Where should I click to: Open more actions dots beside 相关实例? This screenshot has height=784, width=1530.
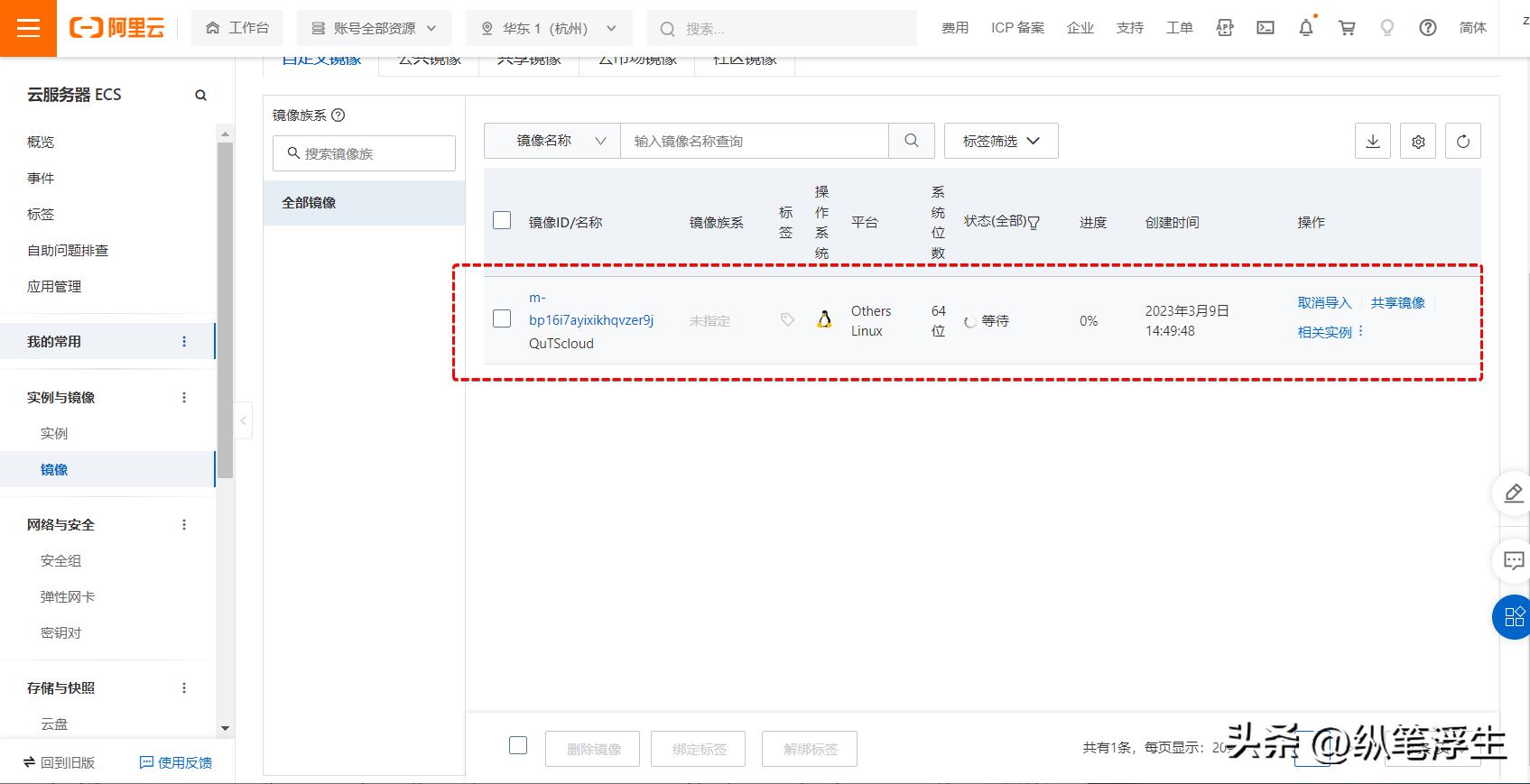point(1360,331)
